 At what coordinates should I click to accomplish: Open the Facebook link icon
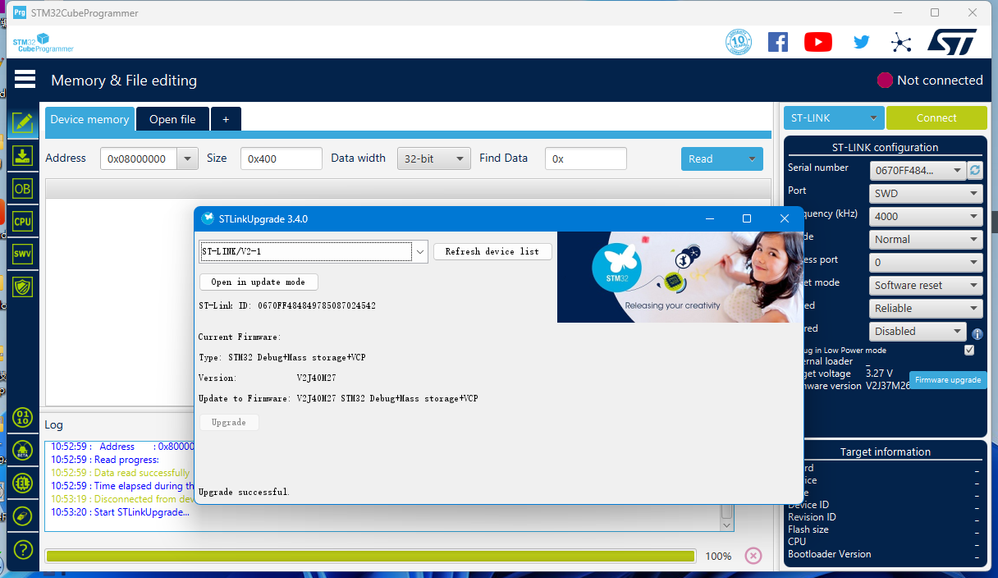778,42
